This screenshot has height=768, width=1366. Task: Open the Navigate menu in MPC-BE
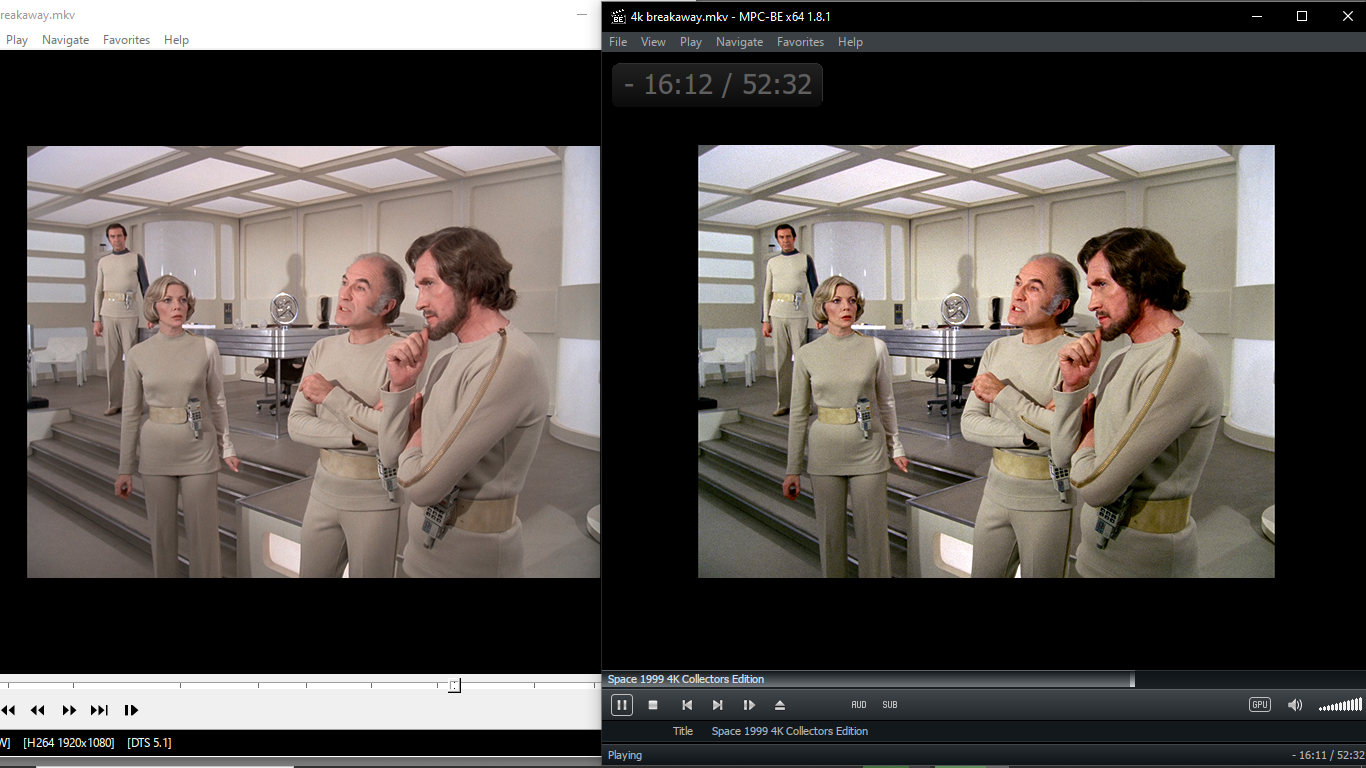coord(739,42)
